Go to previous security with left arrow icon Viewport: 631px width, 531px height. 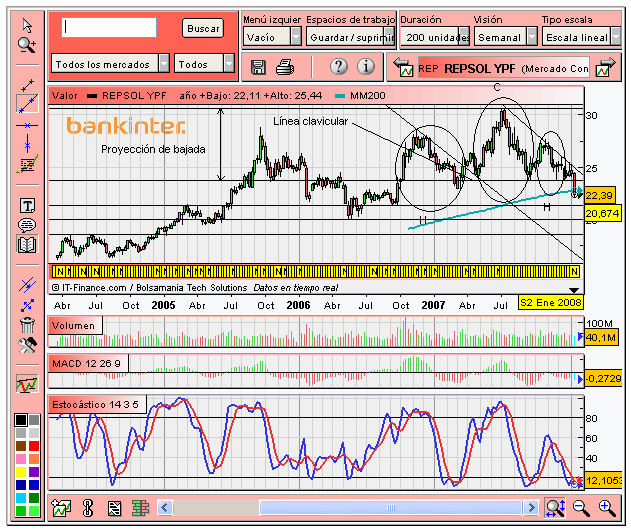403,67
